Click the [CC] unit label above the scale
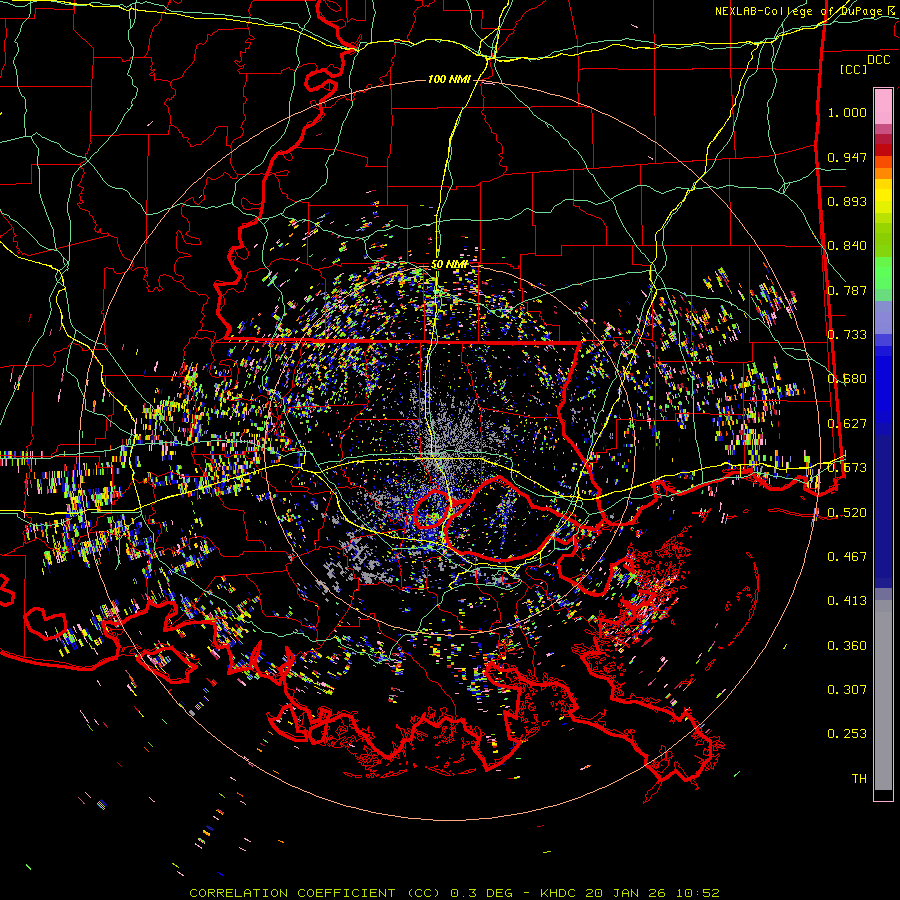The image size is (900, 900). (854, 69)
